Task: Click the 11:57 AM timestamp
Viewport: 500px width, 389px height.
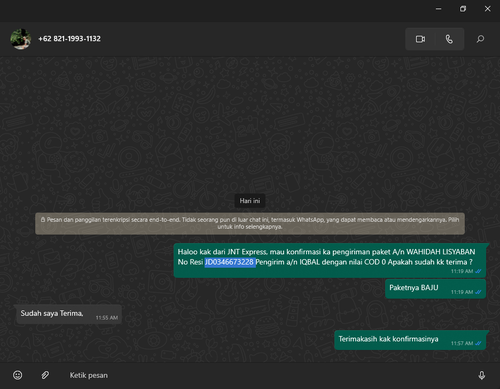Action: [x=462, y=343]
